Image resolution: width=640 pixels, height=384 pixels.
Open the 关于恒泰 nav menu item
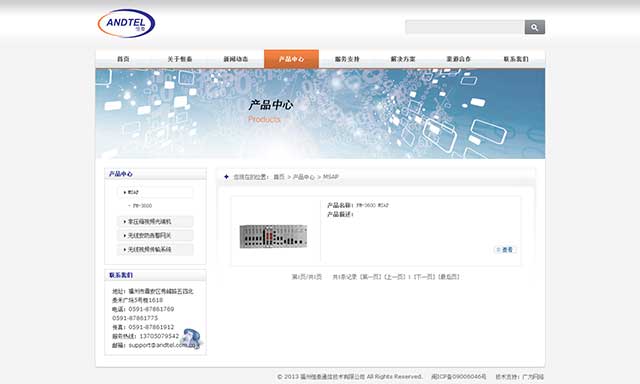tap(180, 59)
